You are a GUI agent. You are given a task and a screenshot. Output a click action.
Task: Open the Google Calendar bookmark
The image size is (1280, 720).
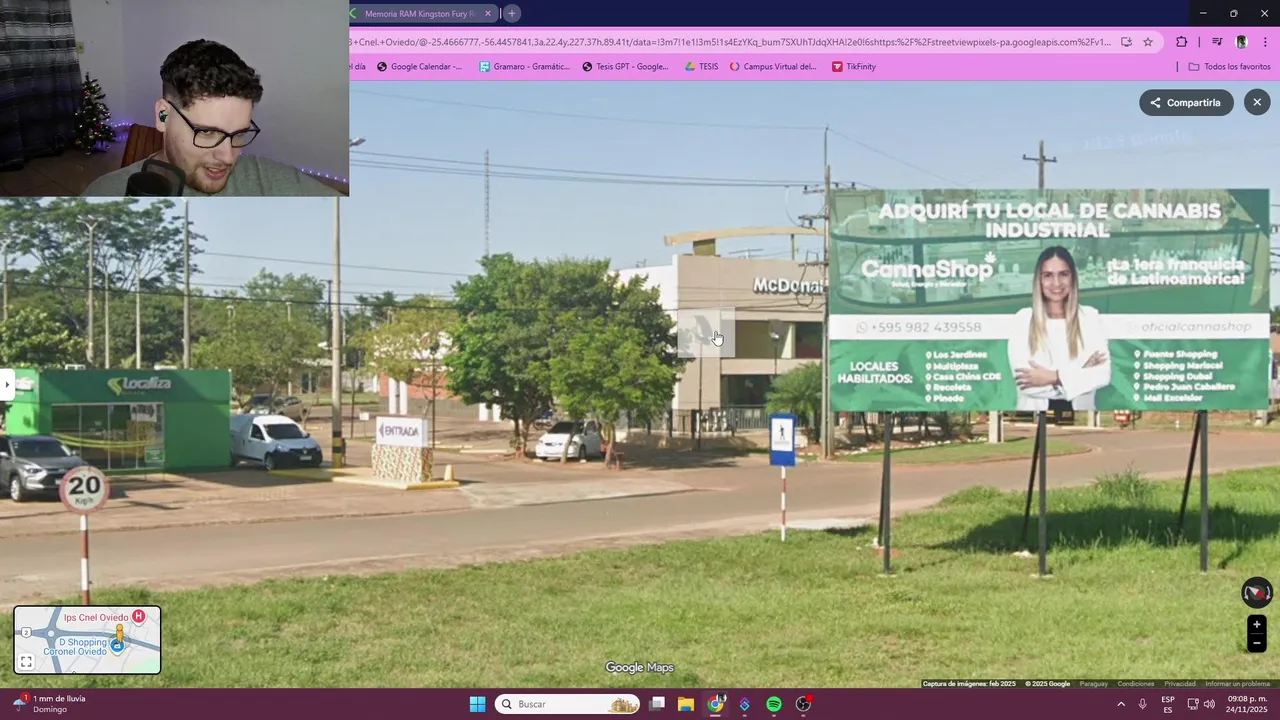pyautogui.click(x=419, y=67)
